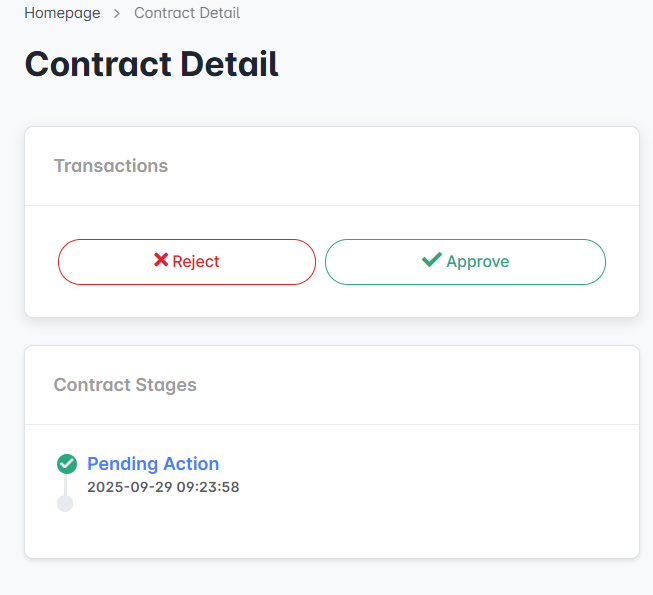Image resolution: width=653 pixels, height=595 pixels.
Task: Click the green checkmark icon on Approve
Action: [x=432, y=260]
